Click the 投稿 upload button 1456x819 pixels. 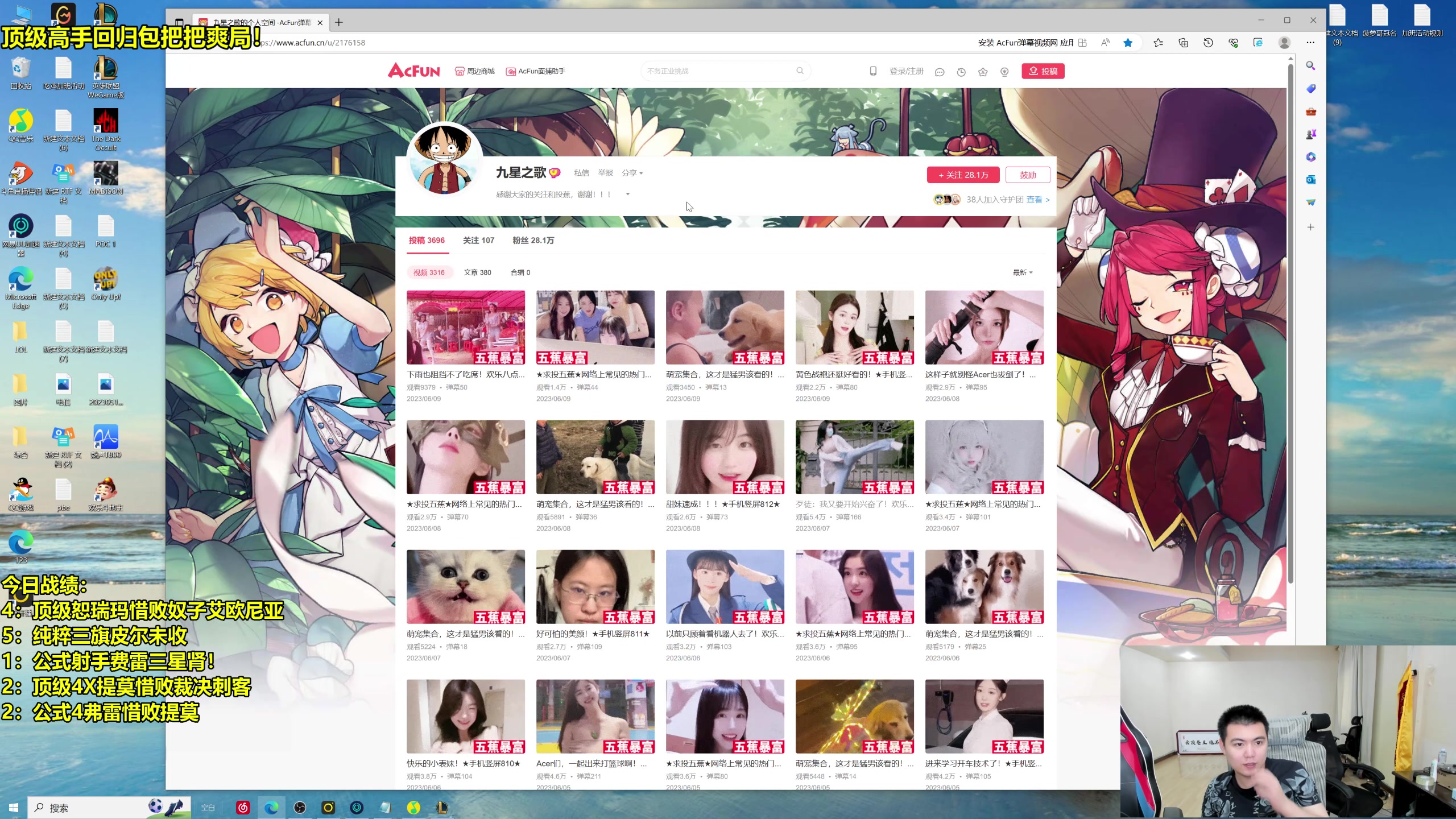click(x=1043, y=71)
